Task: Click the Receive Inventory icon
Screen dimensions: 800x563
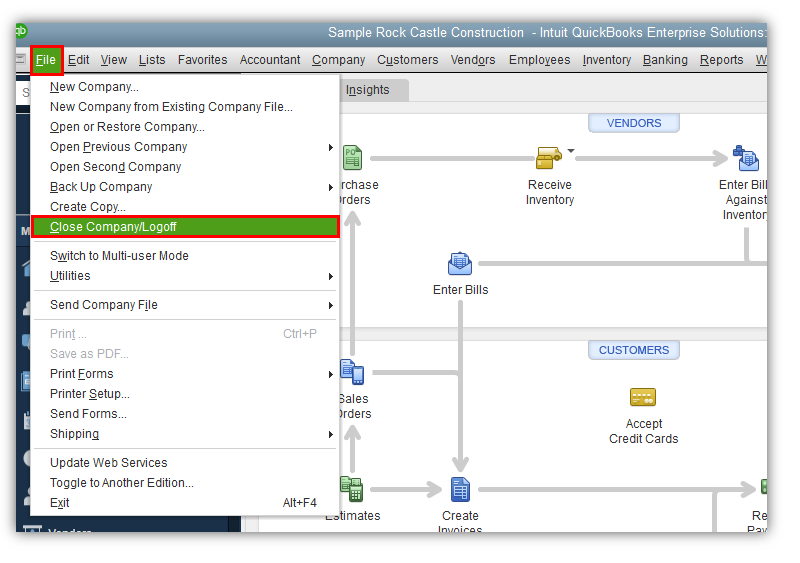Action: click(548, 158)
